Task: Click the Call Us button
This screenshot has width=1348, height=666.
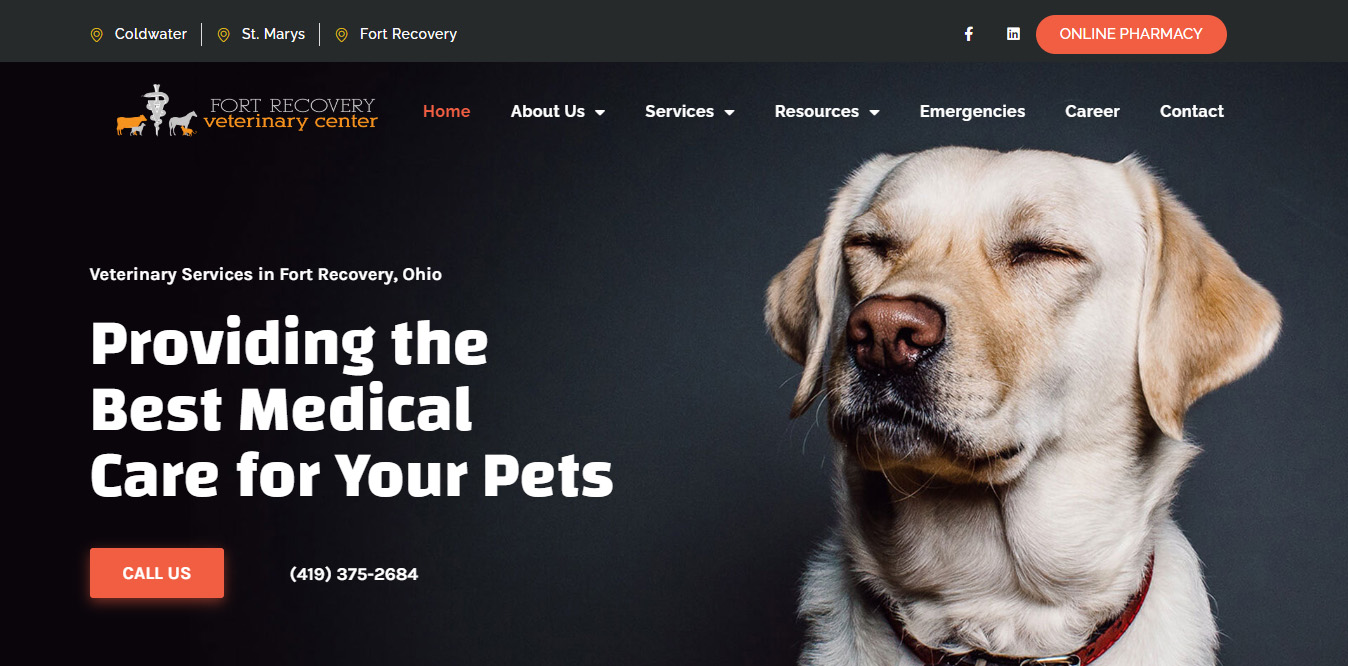Action: pyautogui.click(x=157, y=573)
